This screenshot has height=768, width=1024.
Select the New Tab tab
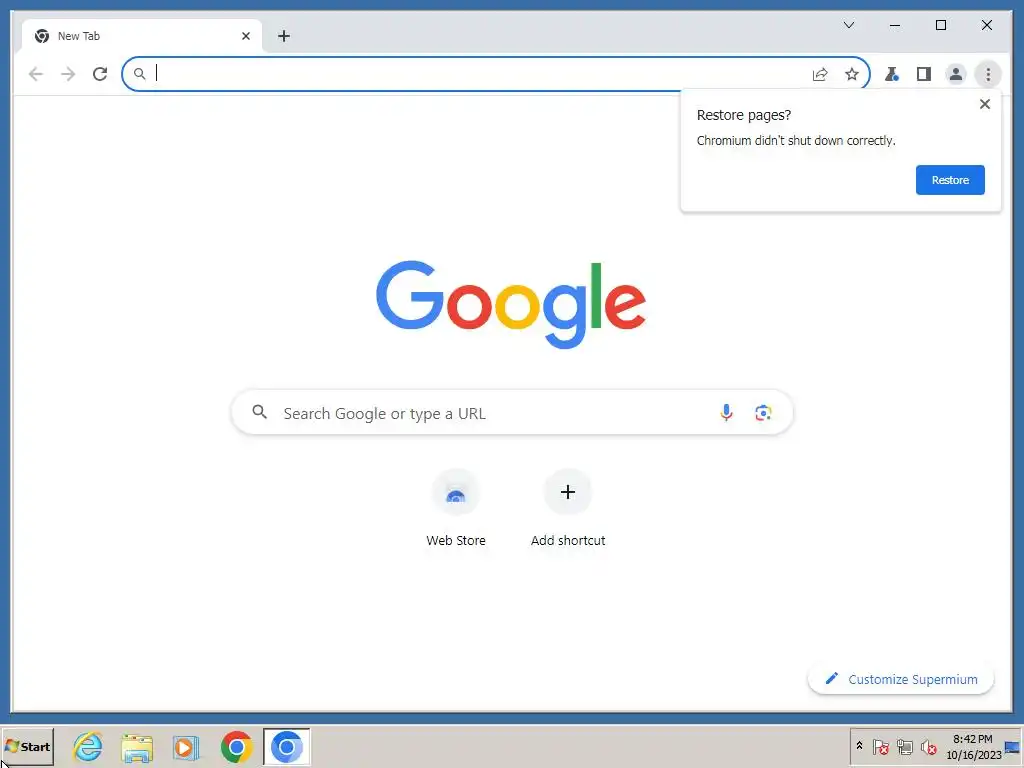tap(142, 36)
